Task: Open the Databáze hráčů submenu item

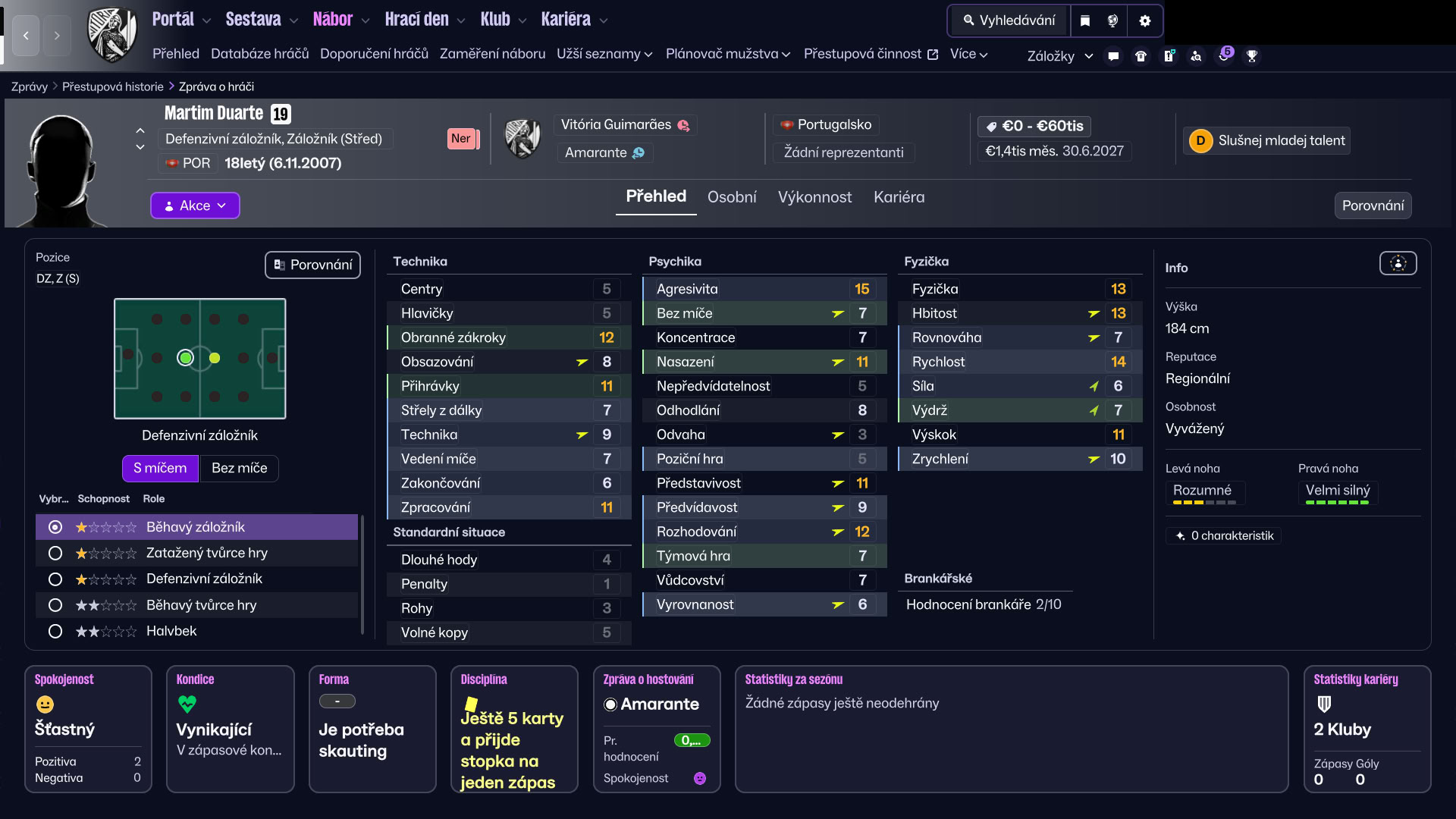Action: point(259,54)
